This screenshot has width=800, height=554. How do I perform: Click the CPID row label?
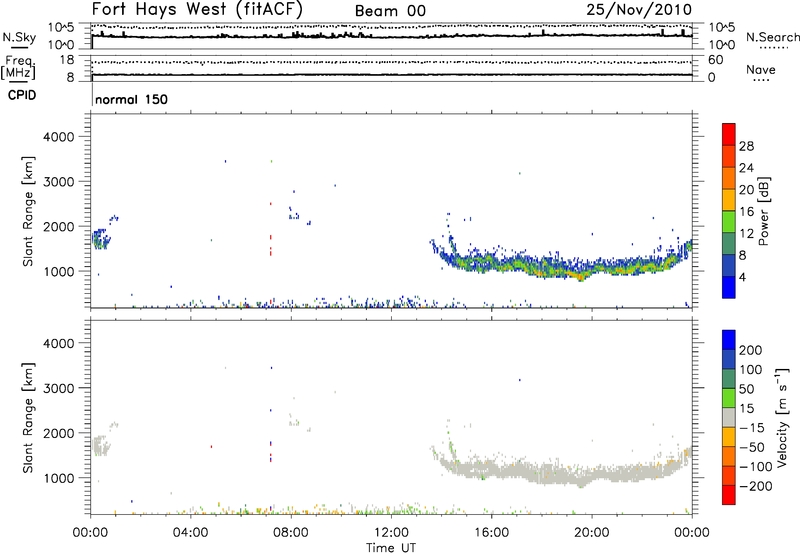(22, 95)
